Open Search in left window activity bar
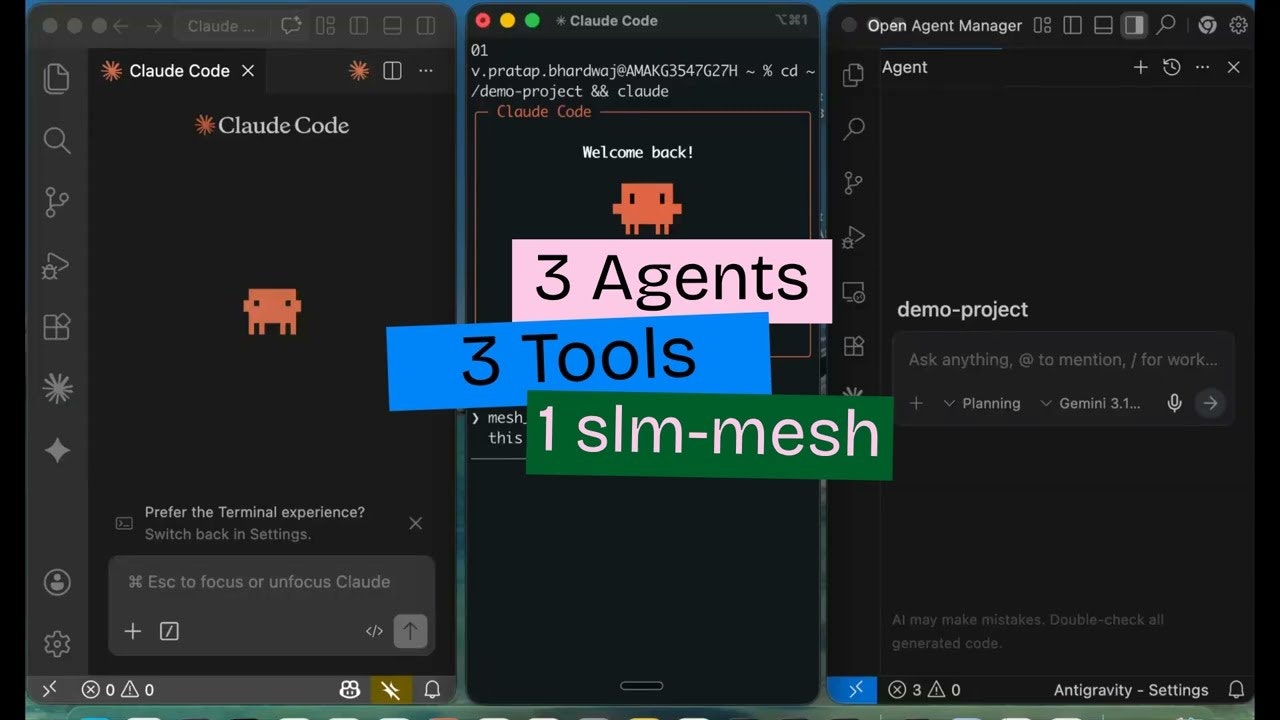Screen dimensions: 1280x720 (57, 140)
